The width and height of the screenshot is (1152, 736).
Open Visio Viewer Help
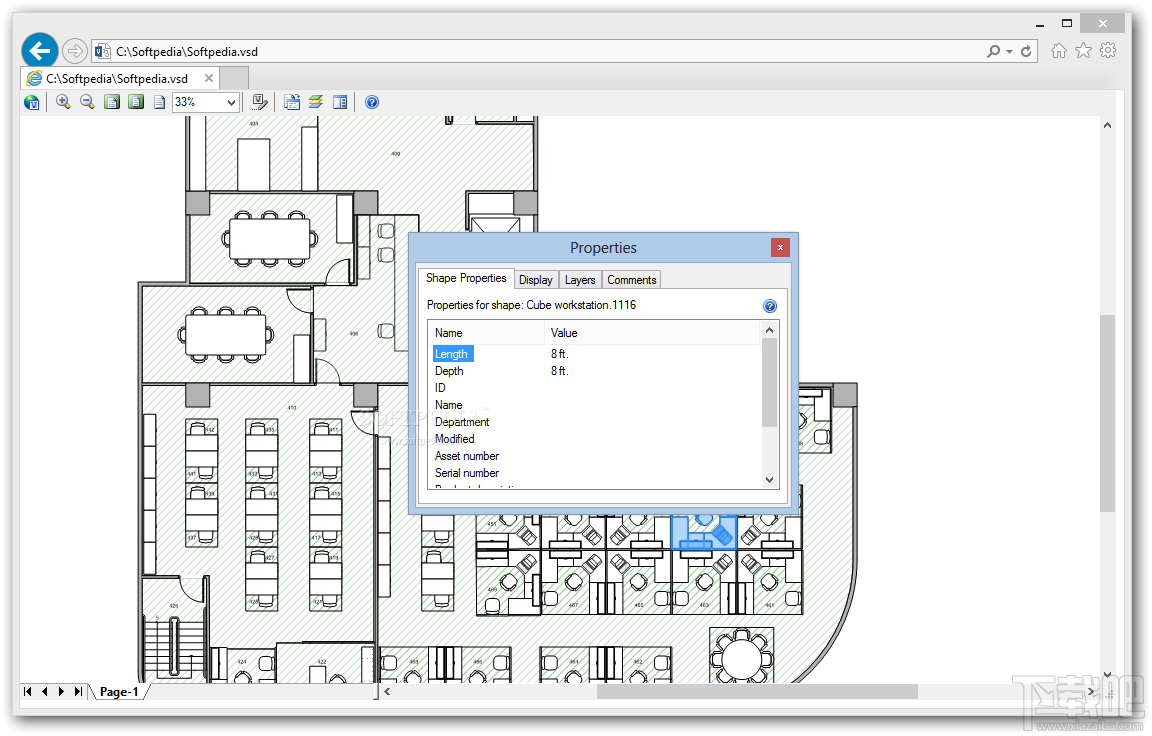pyautogui.click(x=371, y=101)
